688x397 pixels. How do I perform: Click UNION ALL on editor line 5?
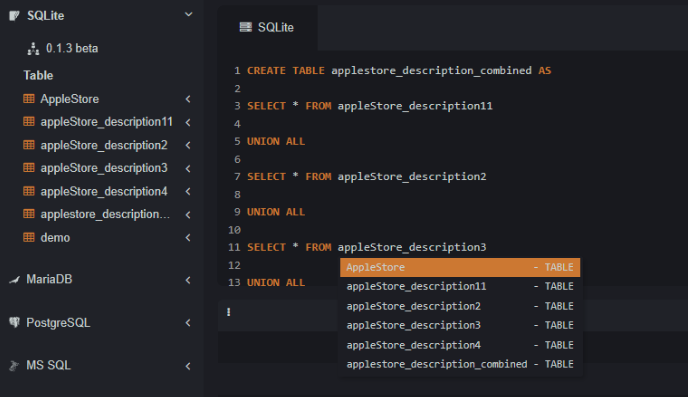point(276,141)
